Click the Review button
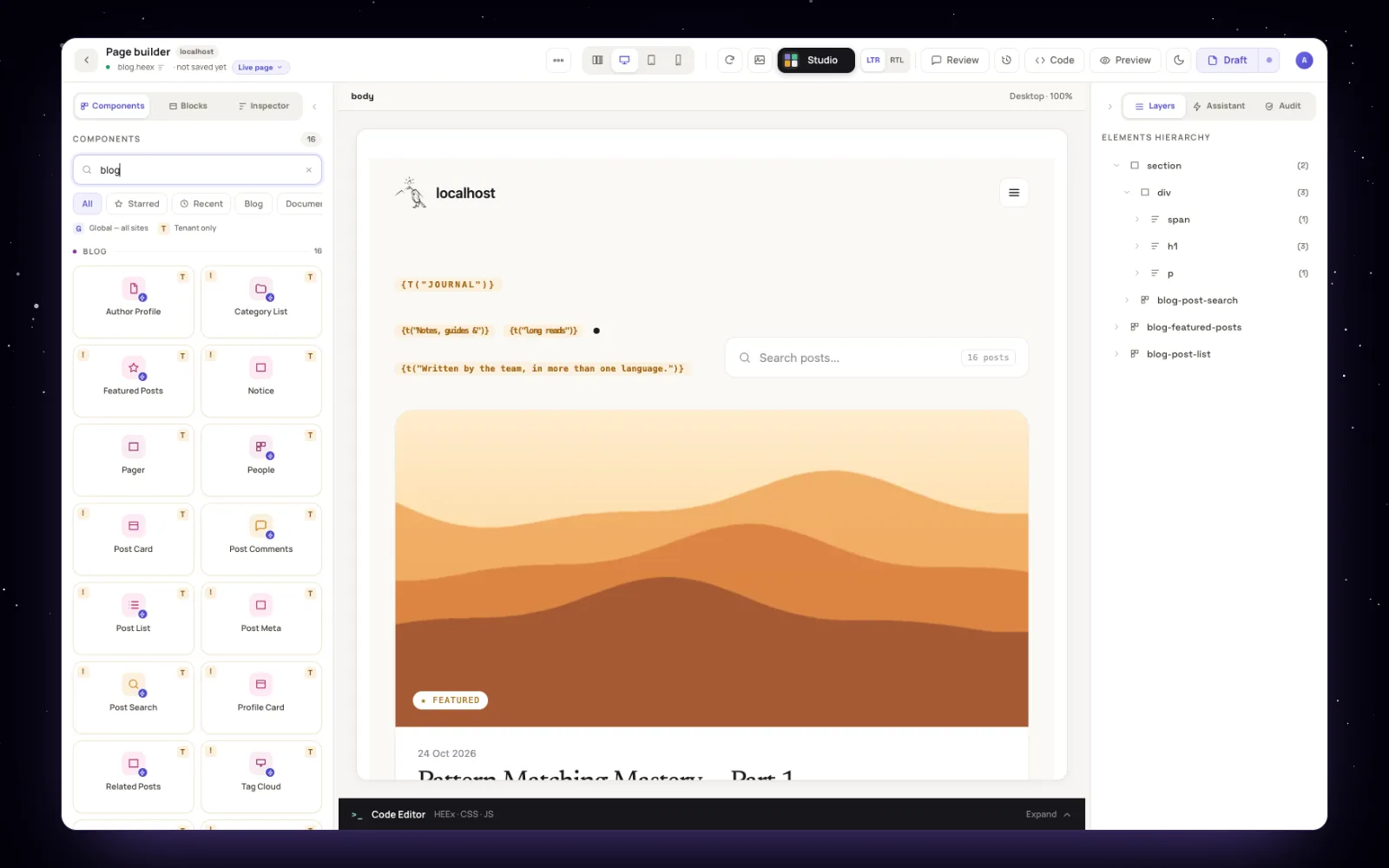The height and width of the screenshot is (868, 1389). click(x=955, y=60)
